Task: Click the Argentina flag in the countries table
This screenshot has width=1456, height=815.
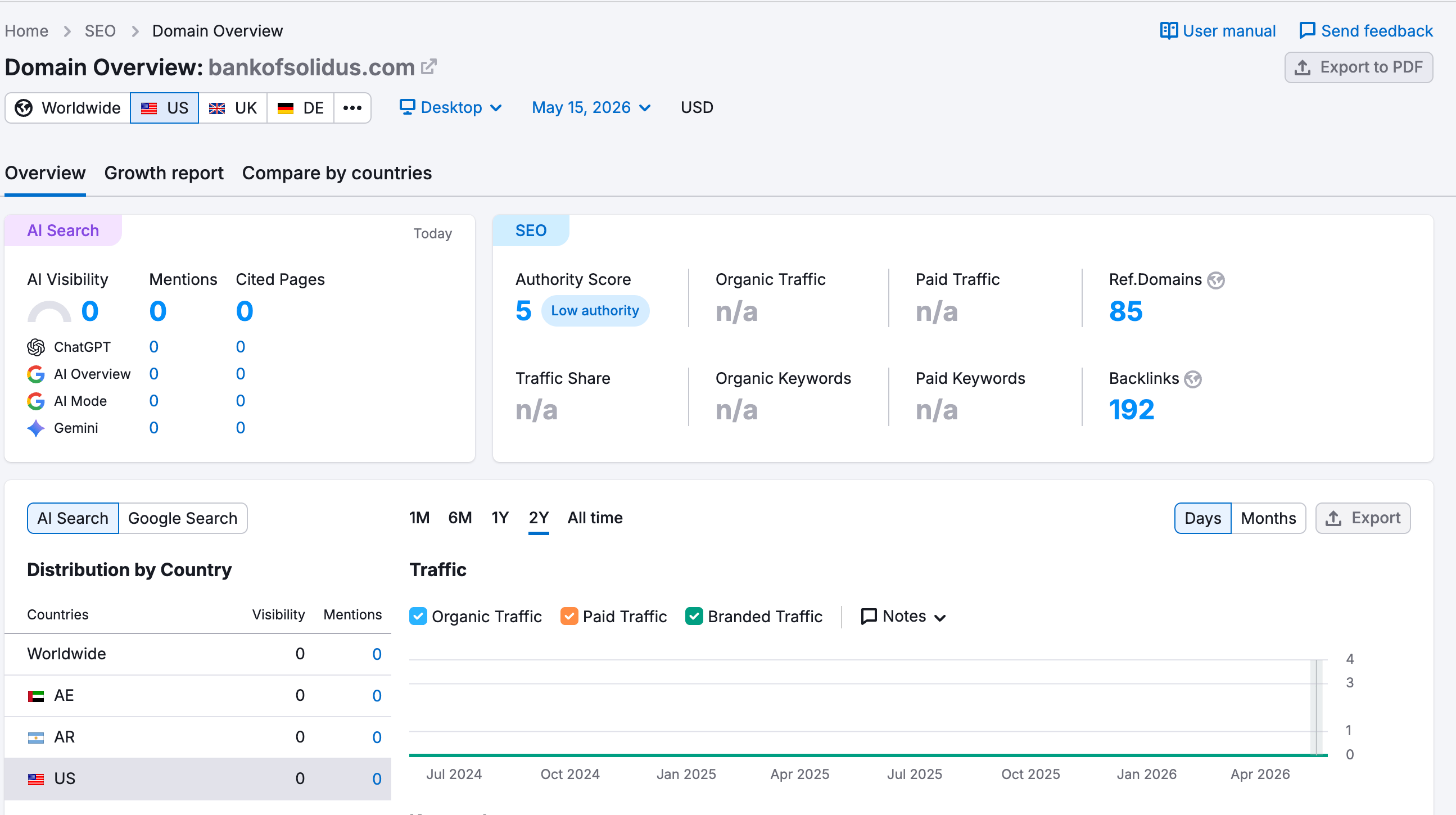Action: point(35,737)
